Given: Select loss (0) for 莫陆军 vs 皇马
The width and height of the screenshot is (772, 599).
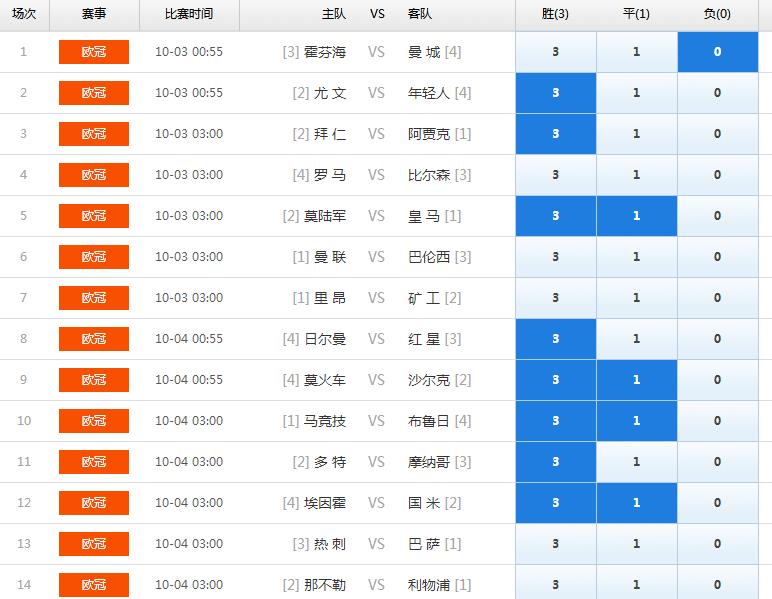Looking at the screenshot, I should [x=718, y=216].
